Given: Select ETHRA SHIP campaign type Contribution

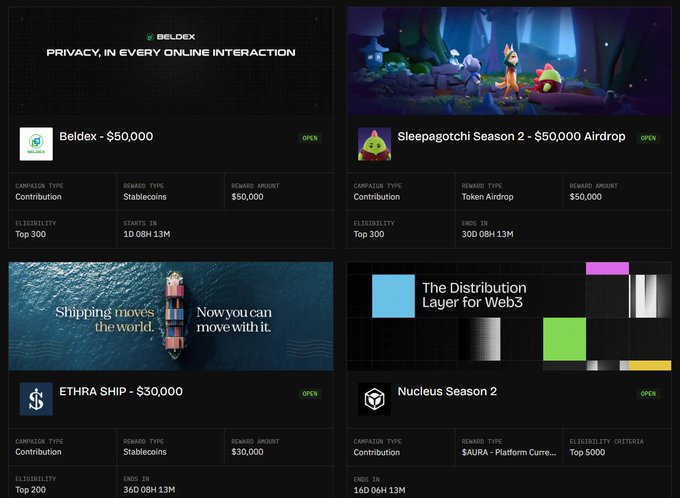Looking at the screenshot, I should pyautogui.click(x=38, y=452).
